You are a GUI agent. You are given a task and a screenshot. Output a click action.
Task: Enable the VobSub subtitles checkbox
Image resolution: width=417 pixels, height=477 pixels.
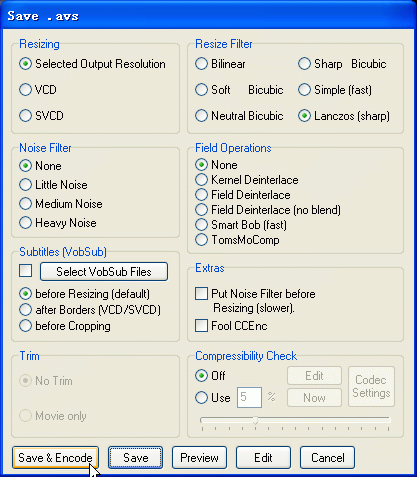[x=26, y=271]
